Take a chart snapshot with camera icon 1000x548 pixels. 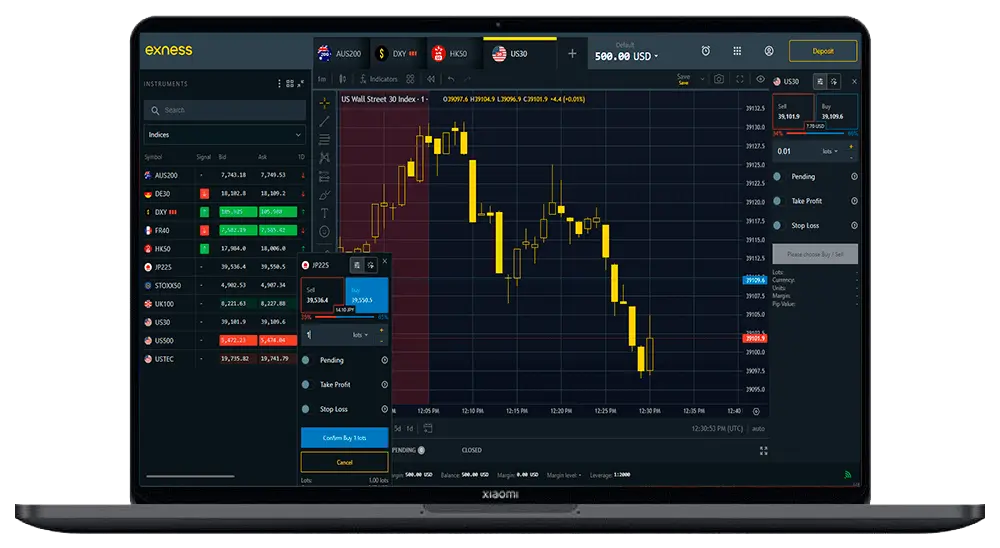click(718, 79)
